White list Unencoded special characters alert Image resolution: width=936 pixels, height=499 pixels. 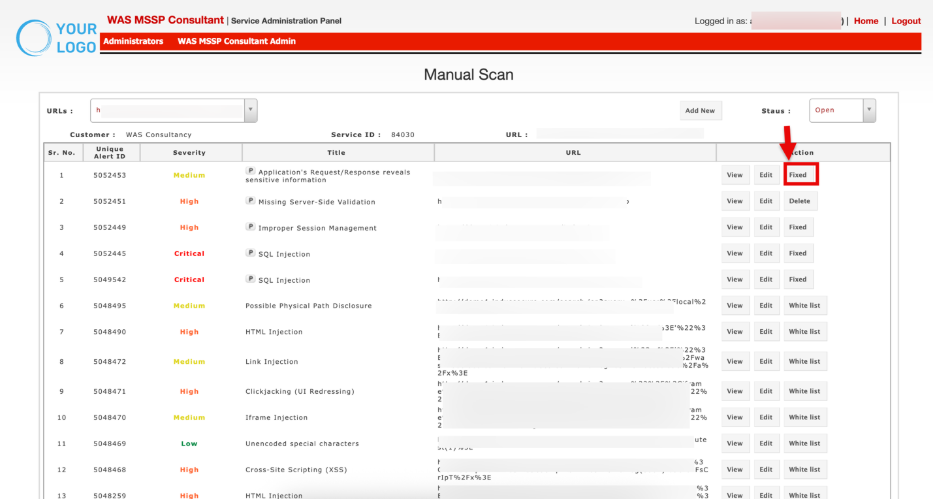pyautogui.click(x=805, y=443)
